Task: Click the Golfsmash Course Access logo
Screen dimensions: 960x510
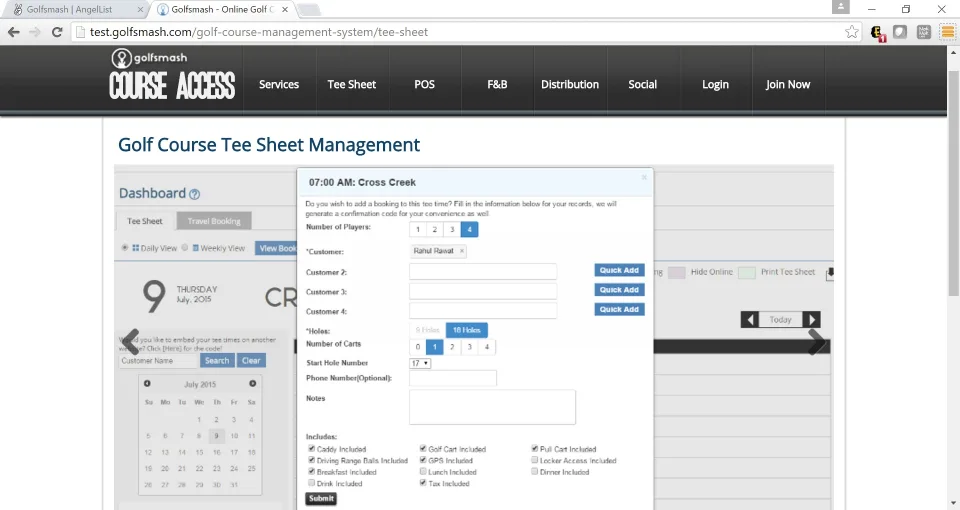Action: pos(172,75)
